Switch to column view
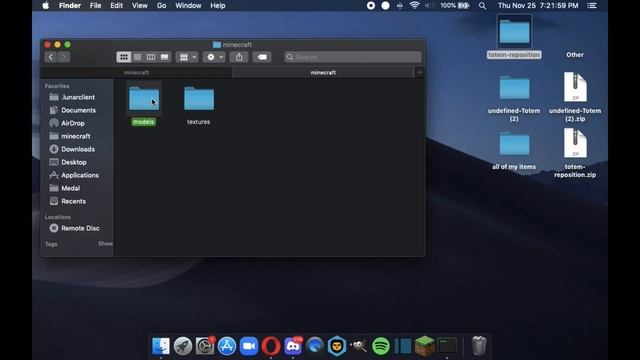 click(x=151, y=57)
